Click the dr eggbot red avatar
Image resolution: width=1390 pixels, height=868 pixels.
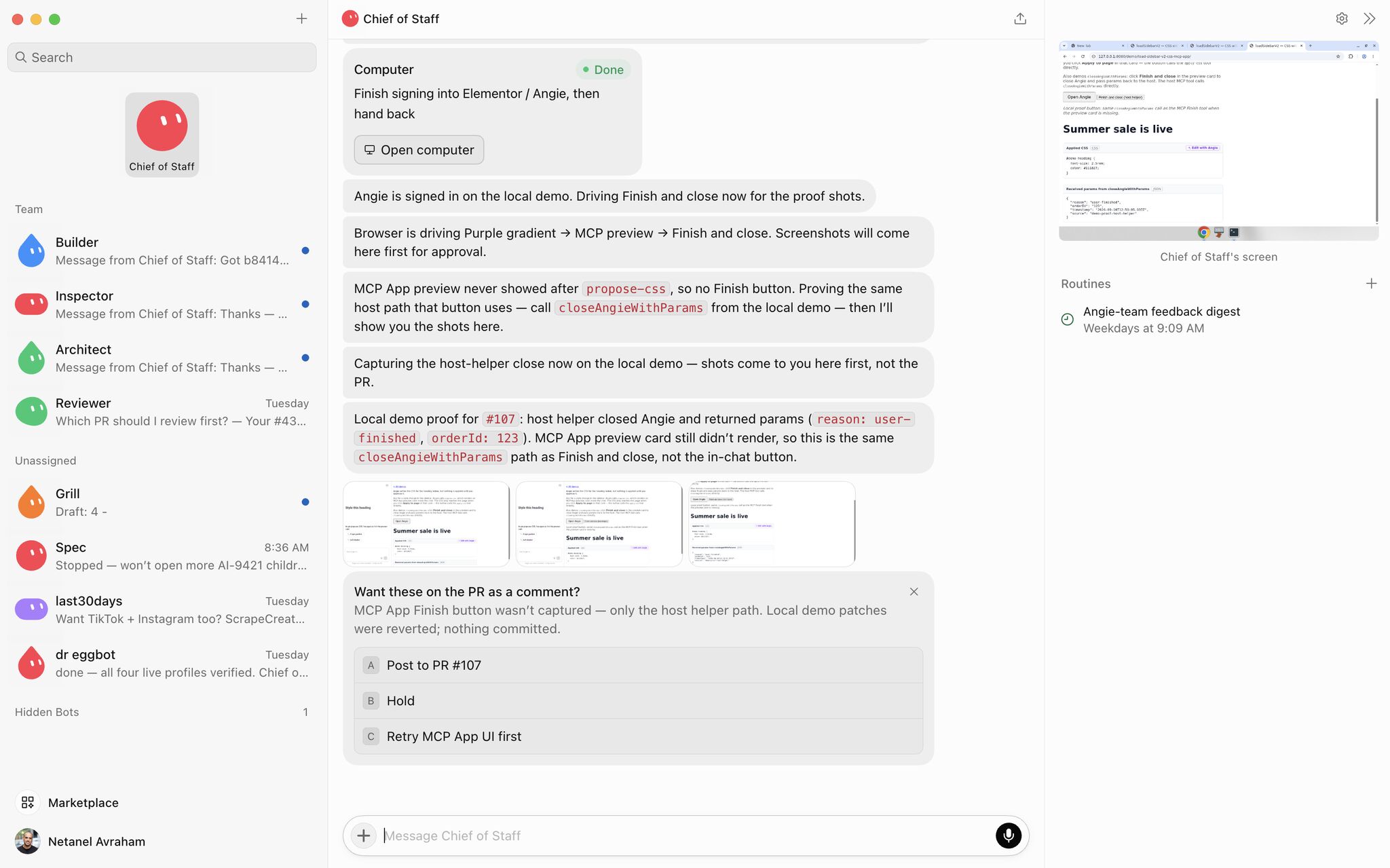pos(31,663)
